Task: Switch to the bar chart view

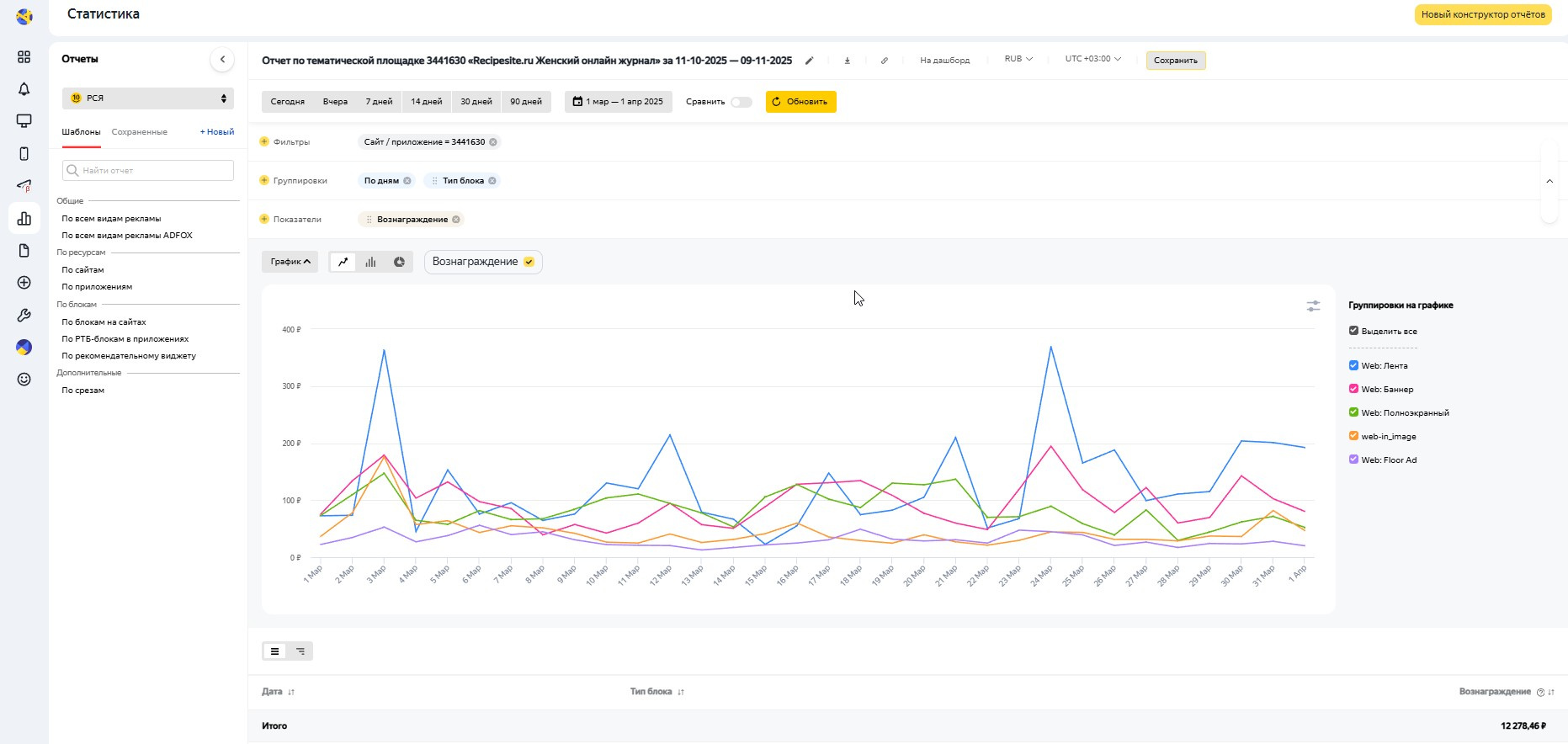Action: pyautogui.click(x=370, y=263)
